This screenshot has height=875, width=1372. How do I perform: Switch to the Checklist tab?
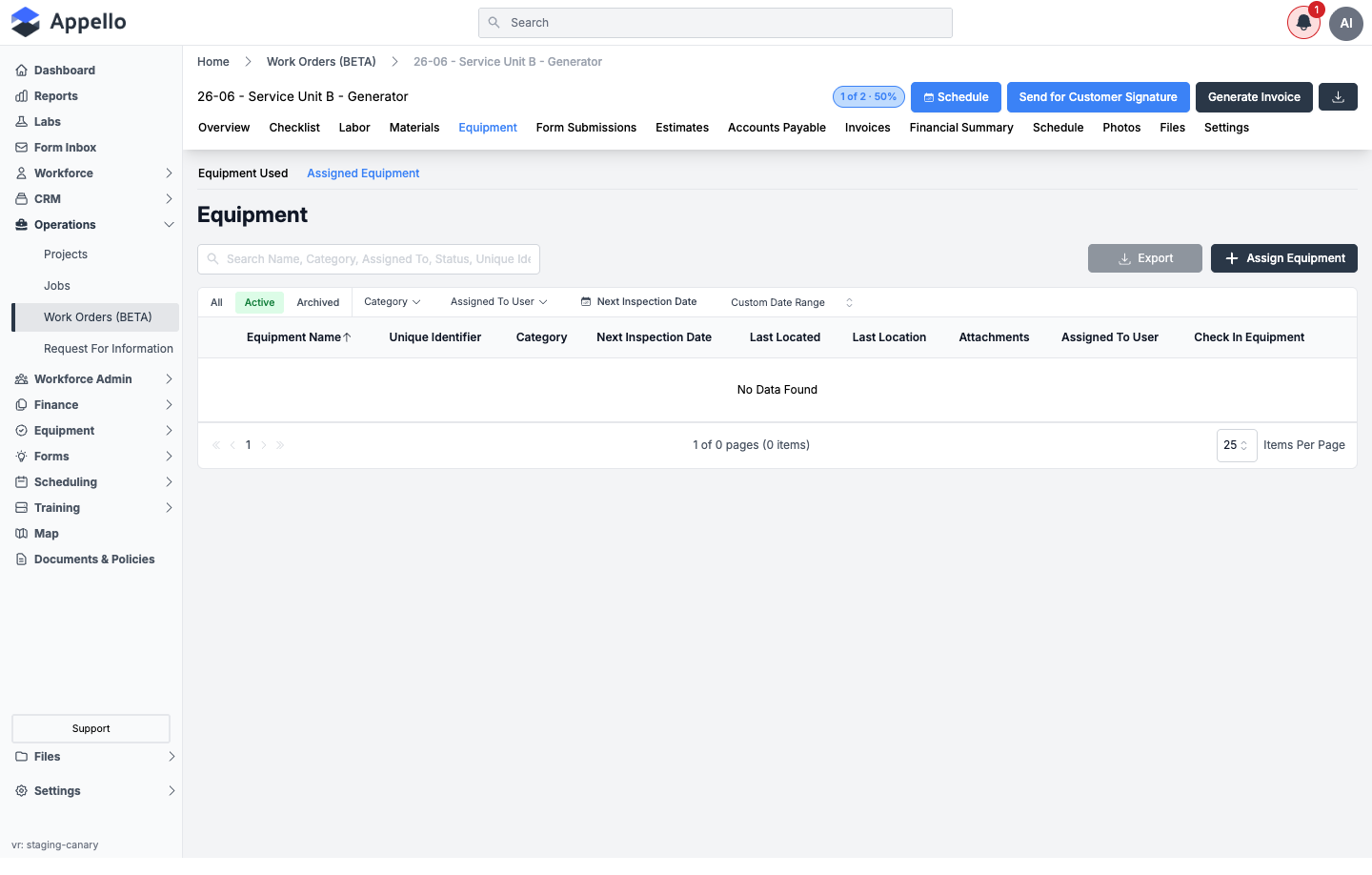(294, 128)
